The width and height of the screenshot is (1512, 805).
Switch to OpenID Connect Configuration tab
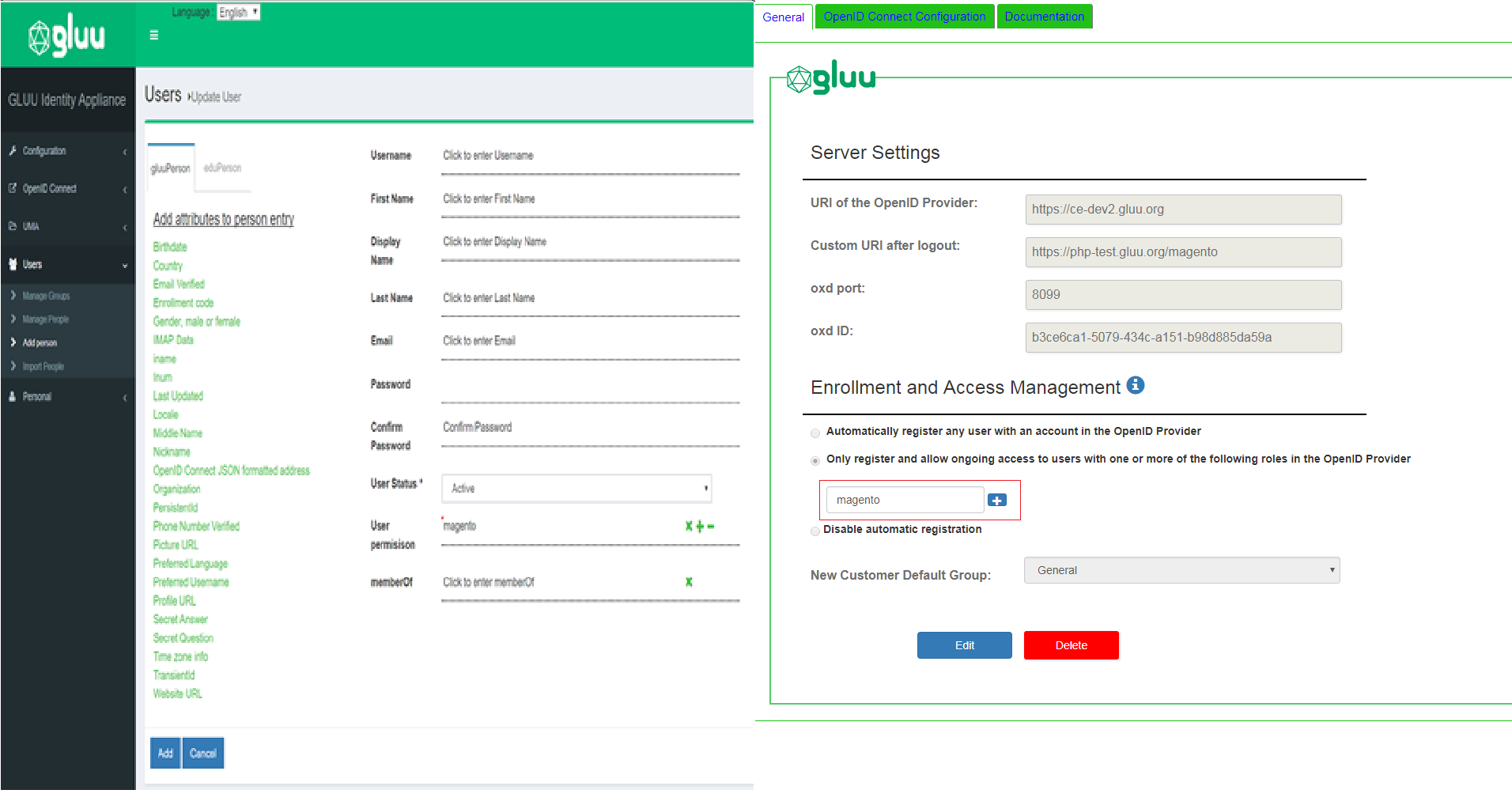(905, 17)
